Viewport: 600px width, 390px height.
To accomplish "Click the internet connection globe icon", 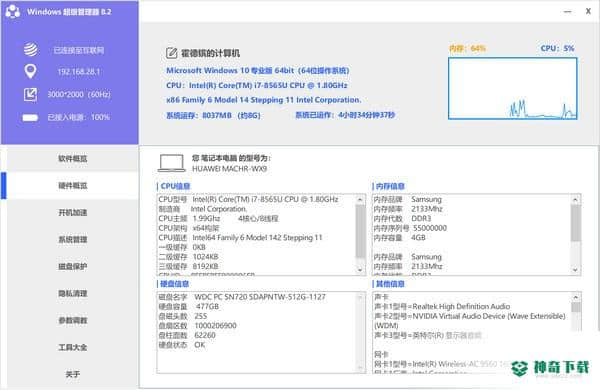I will 31,49.
